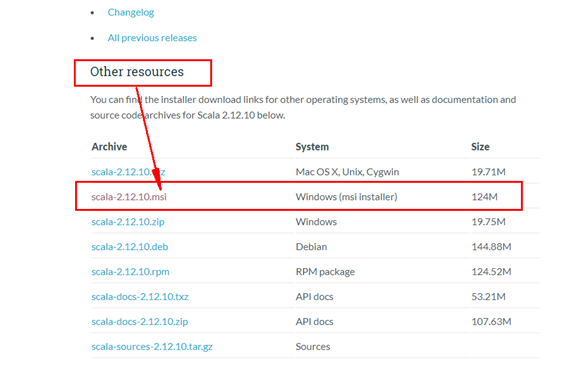Open All previous releases link
574x378 pixels.
(152, 38)
